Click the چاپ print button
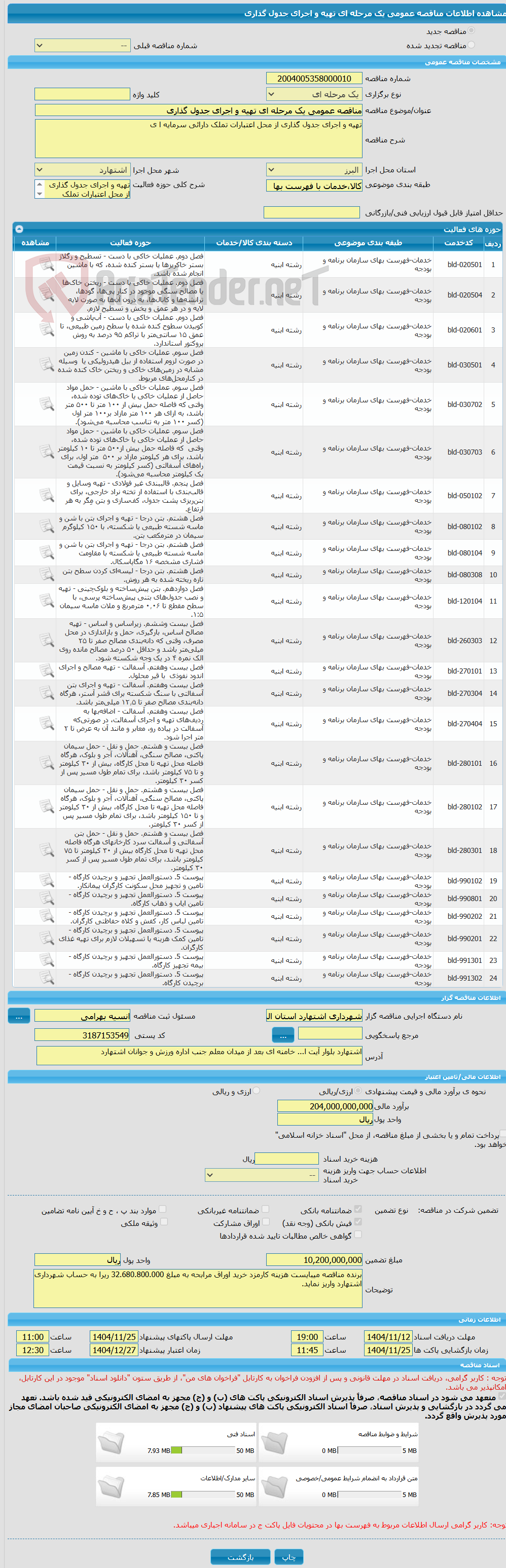506x1568 pixels. [x=288, y=1556]
